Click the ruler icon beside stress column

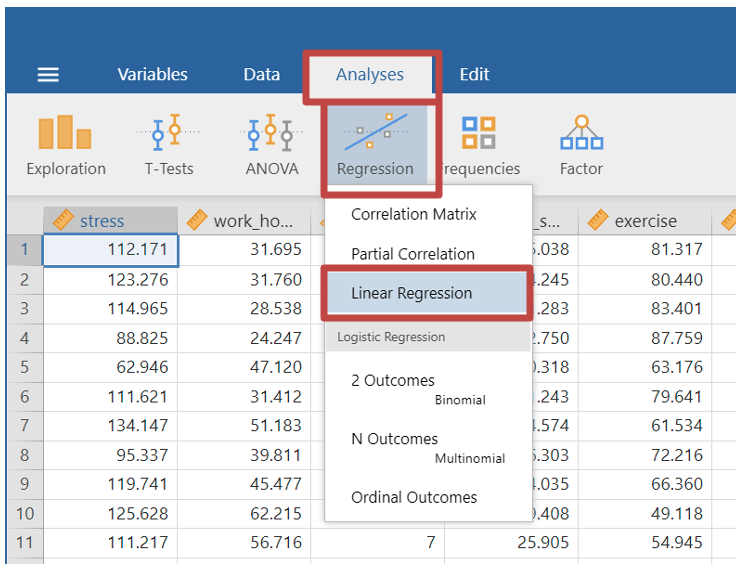pos(63,221)
